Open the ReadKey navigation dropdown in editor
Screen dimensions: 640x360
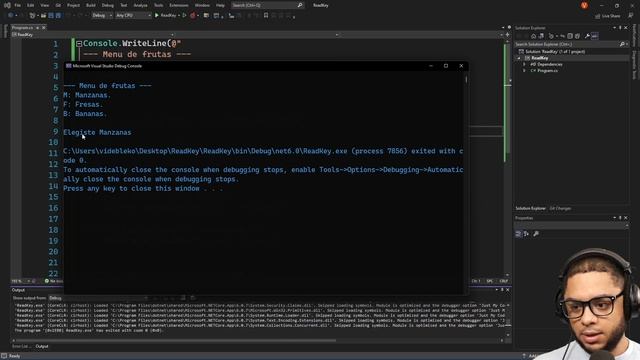pos(93,35)
